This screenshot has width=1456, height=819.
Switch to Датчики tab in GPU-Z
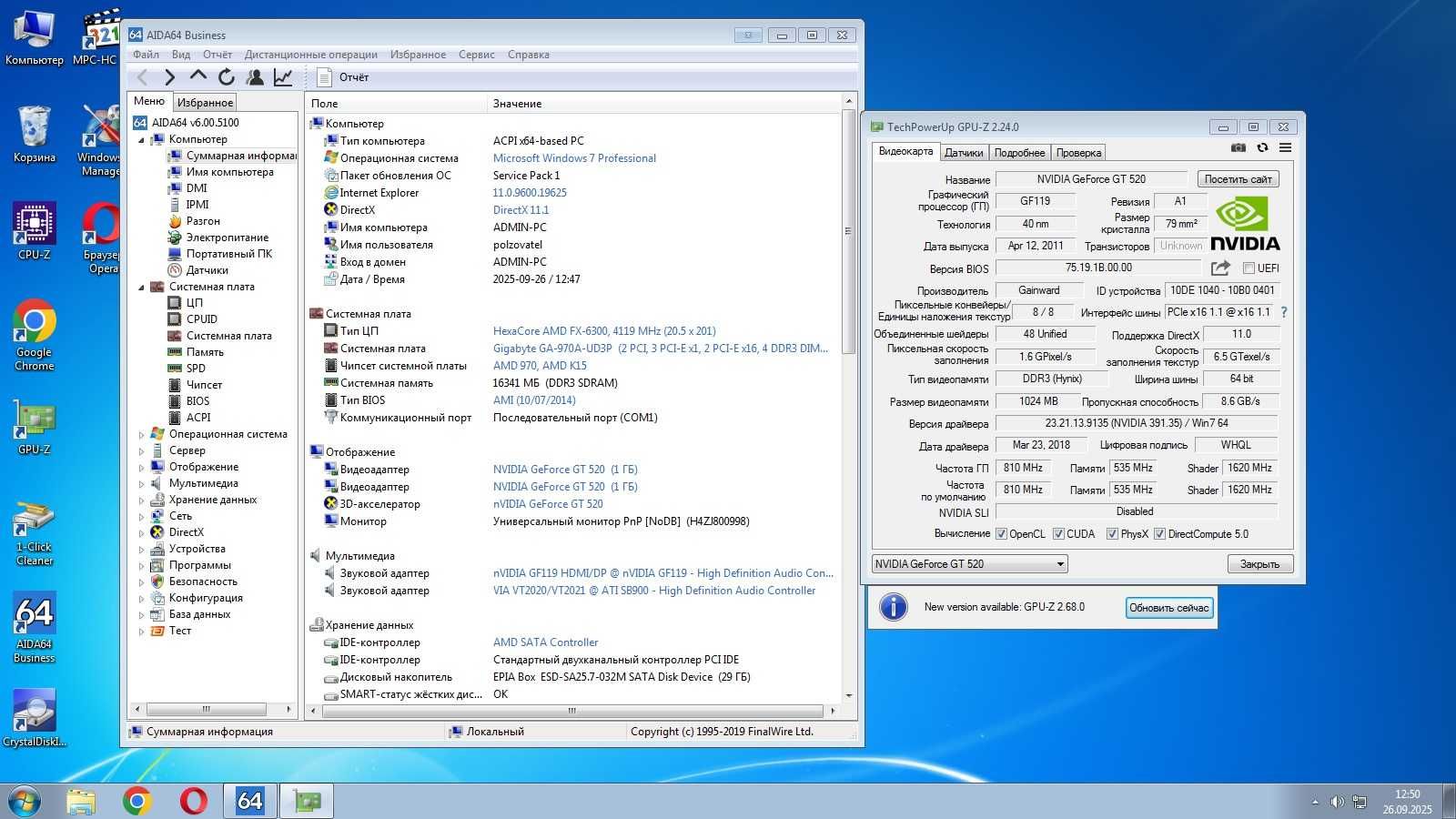pos(964,153)
